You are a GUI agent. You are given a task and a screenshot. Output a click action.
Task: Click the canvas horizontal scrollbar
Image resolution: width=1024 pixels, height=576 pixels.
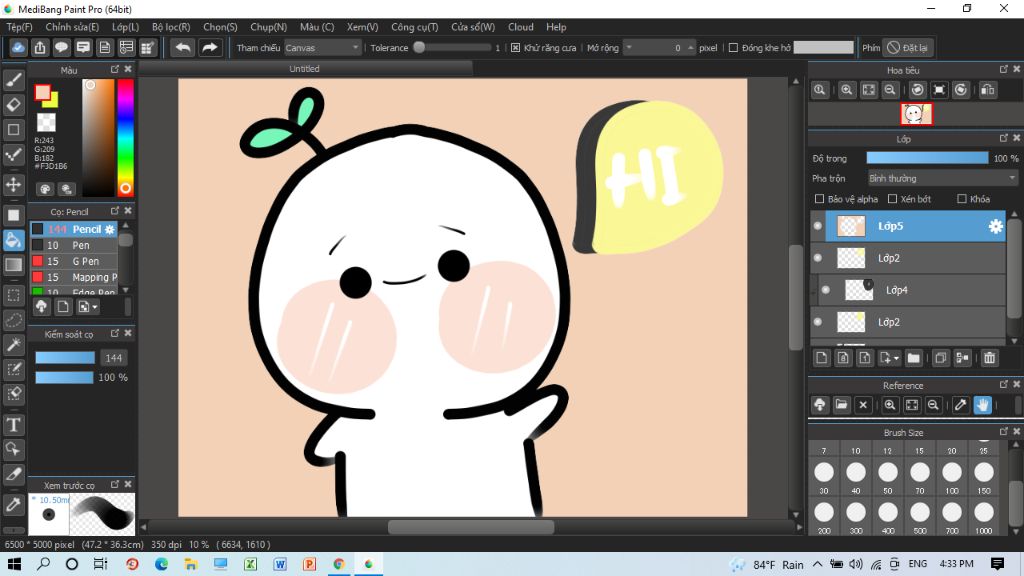point(470,526)
